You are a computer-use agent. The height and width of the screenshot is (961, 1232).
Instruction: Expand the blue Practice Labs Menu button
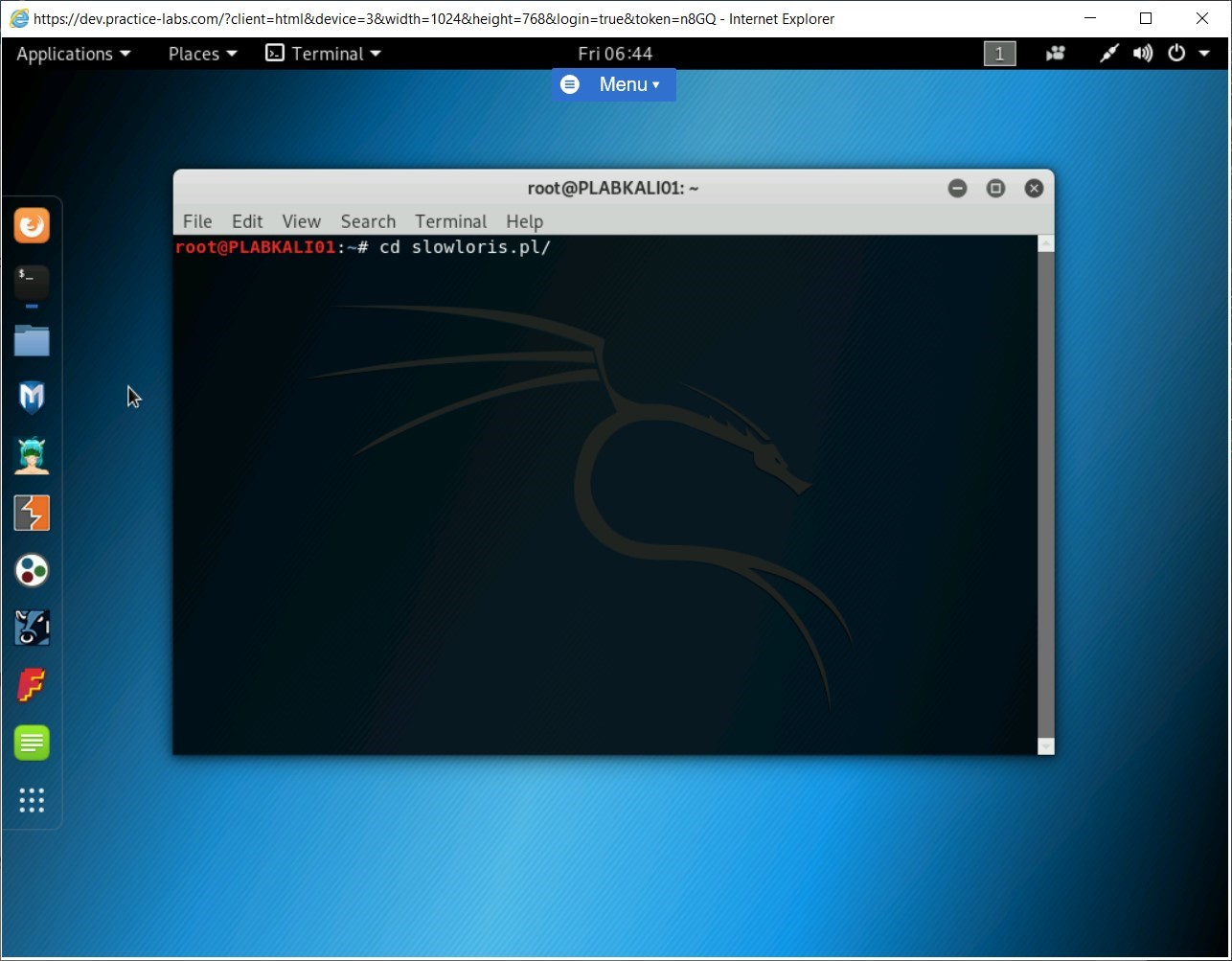tap(613, 84)
